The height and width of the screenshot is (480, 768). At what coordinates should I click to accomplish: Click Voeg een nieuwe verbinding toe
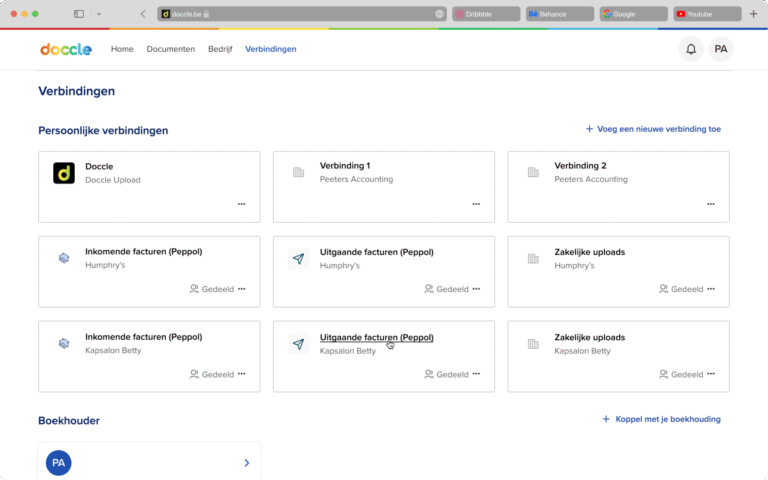coord(653,129)
